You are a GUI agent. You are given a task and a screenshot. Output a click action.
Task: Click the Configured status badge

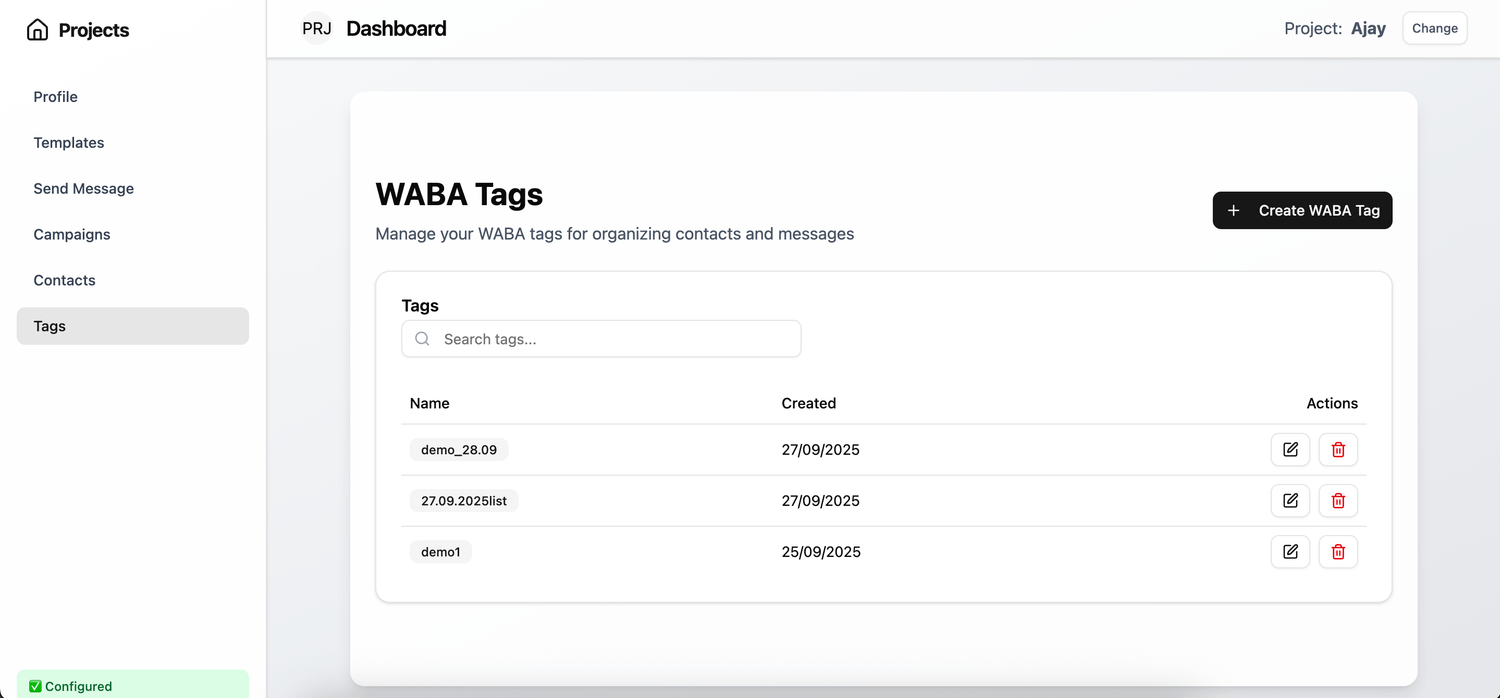pyautogui.click(x=69, y=686)
